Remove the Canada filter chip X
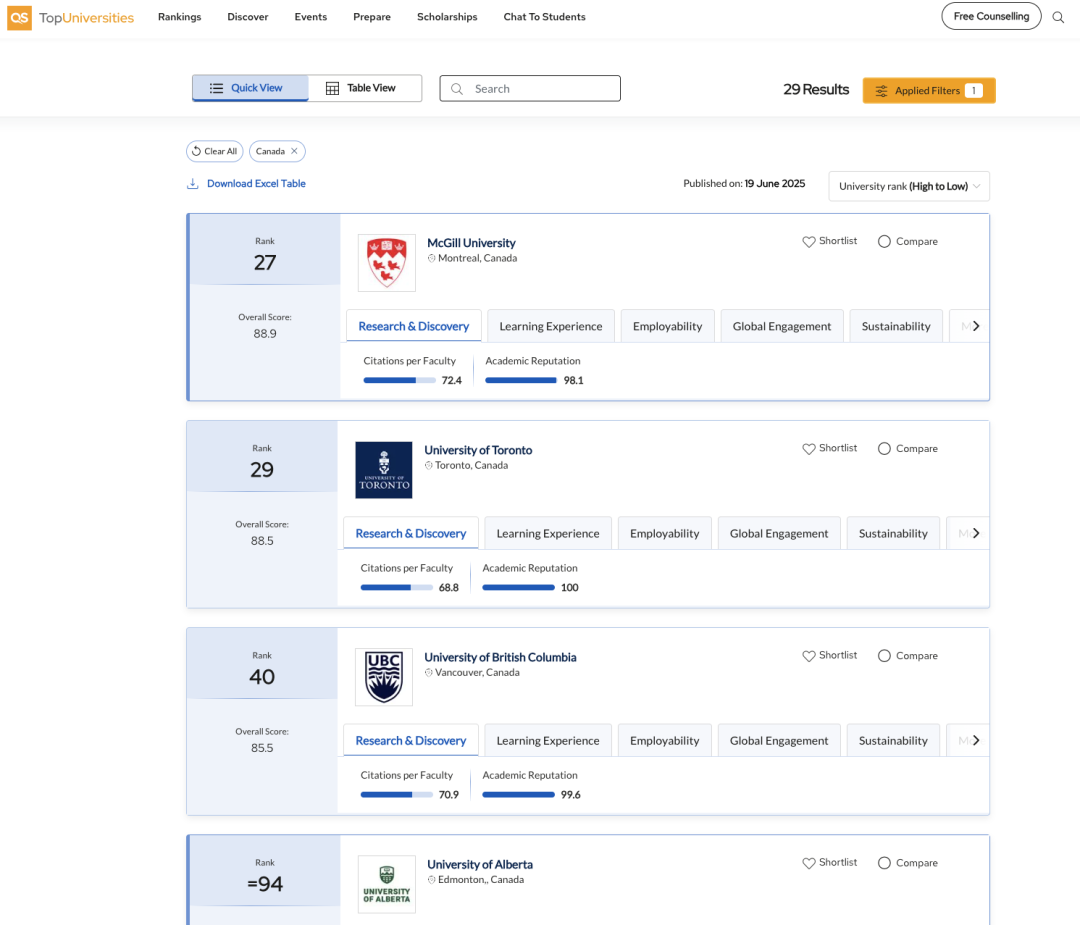This screenshot has height=925, width=1080. [294, 151]
